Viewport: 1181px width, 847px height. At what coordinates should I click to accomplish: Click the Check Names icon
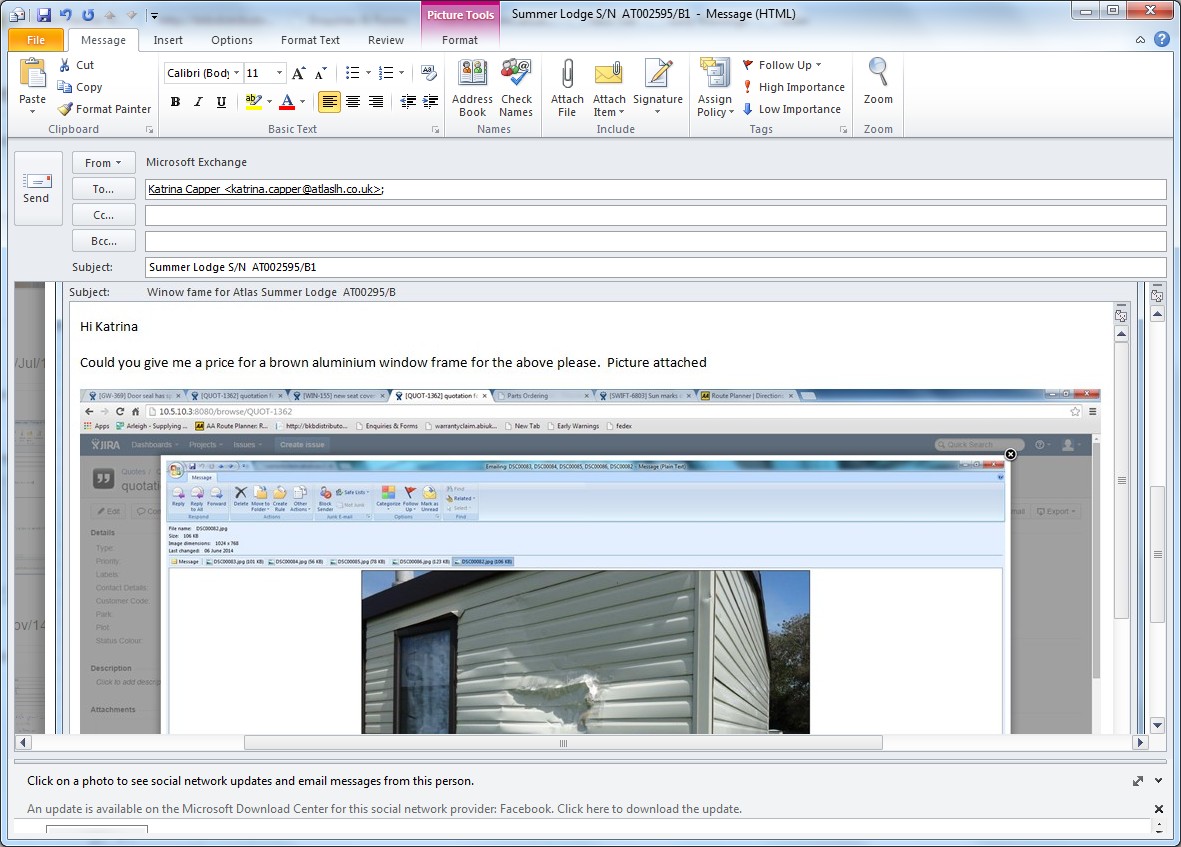[x=516, y=76]
